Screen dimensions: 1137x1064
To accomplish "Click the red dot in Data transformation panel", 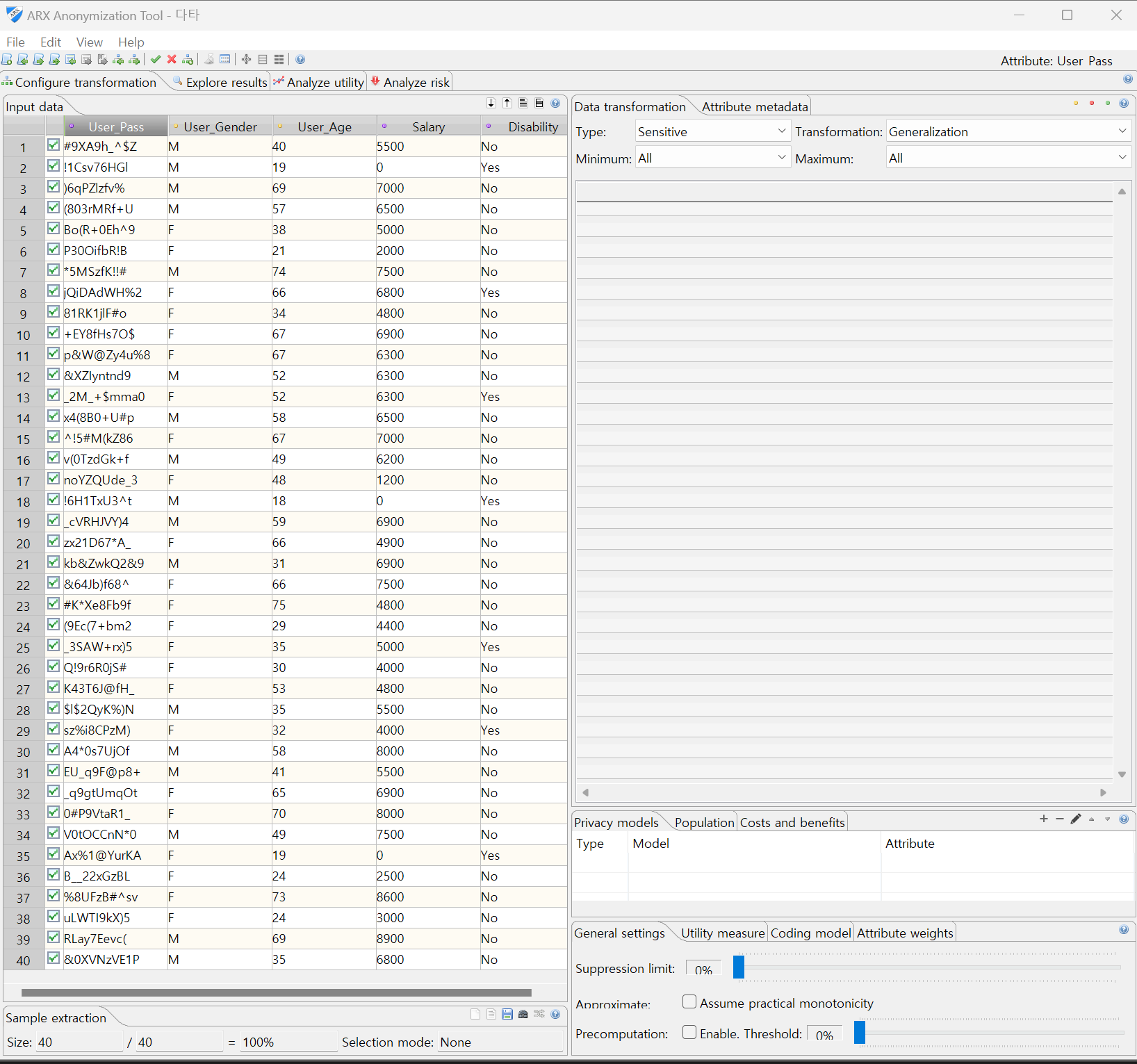I will point(1092,104).
